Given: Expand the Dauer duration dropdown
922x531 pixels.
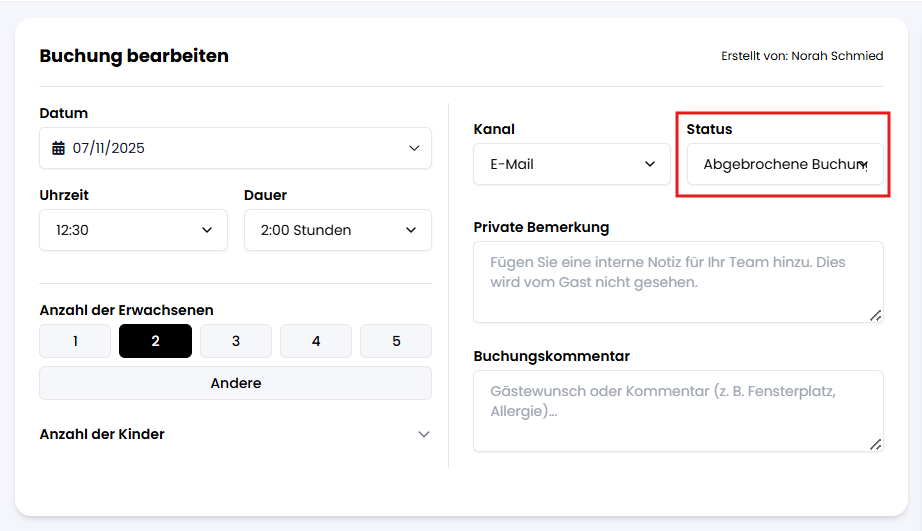Looking at the screenshot, I should (x=337, y=230).
